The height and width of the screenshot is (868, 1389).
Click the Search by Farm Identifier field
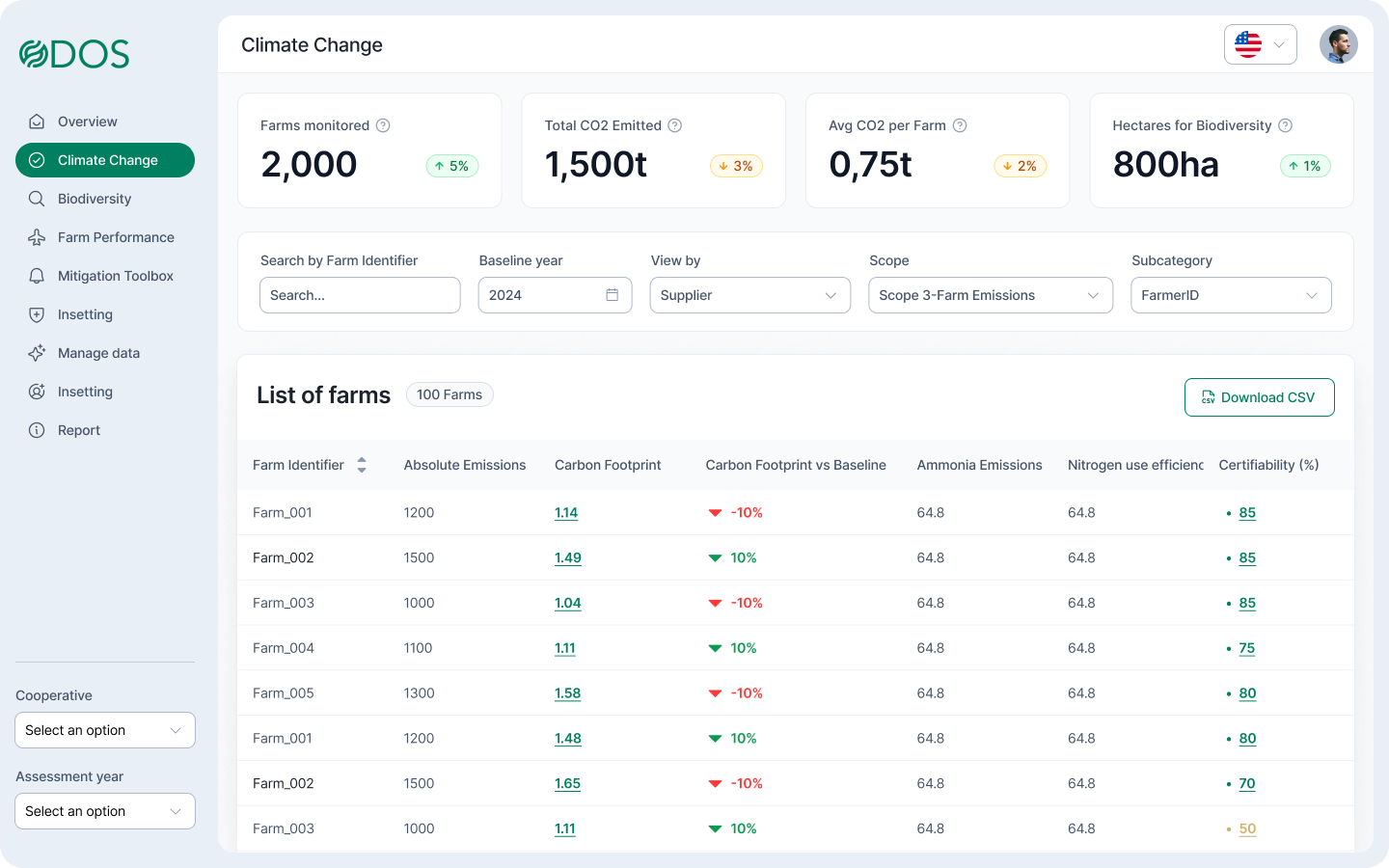point(360,295)
